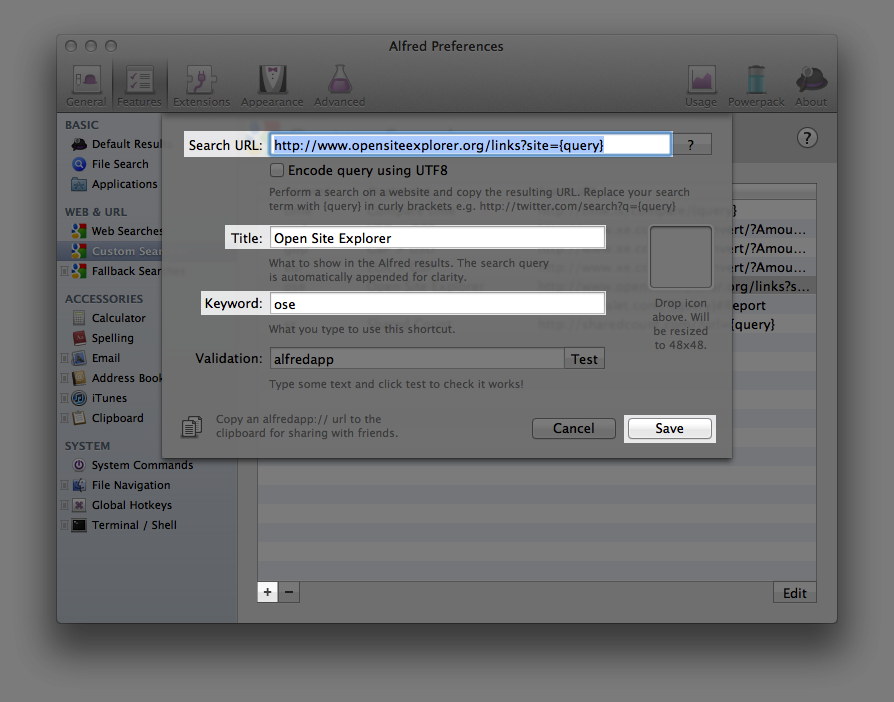The image size is (894, 702).
Task: Click the question mark beside Search URL
Action: (x=691, y=145)
